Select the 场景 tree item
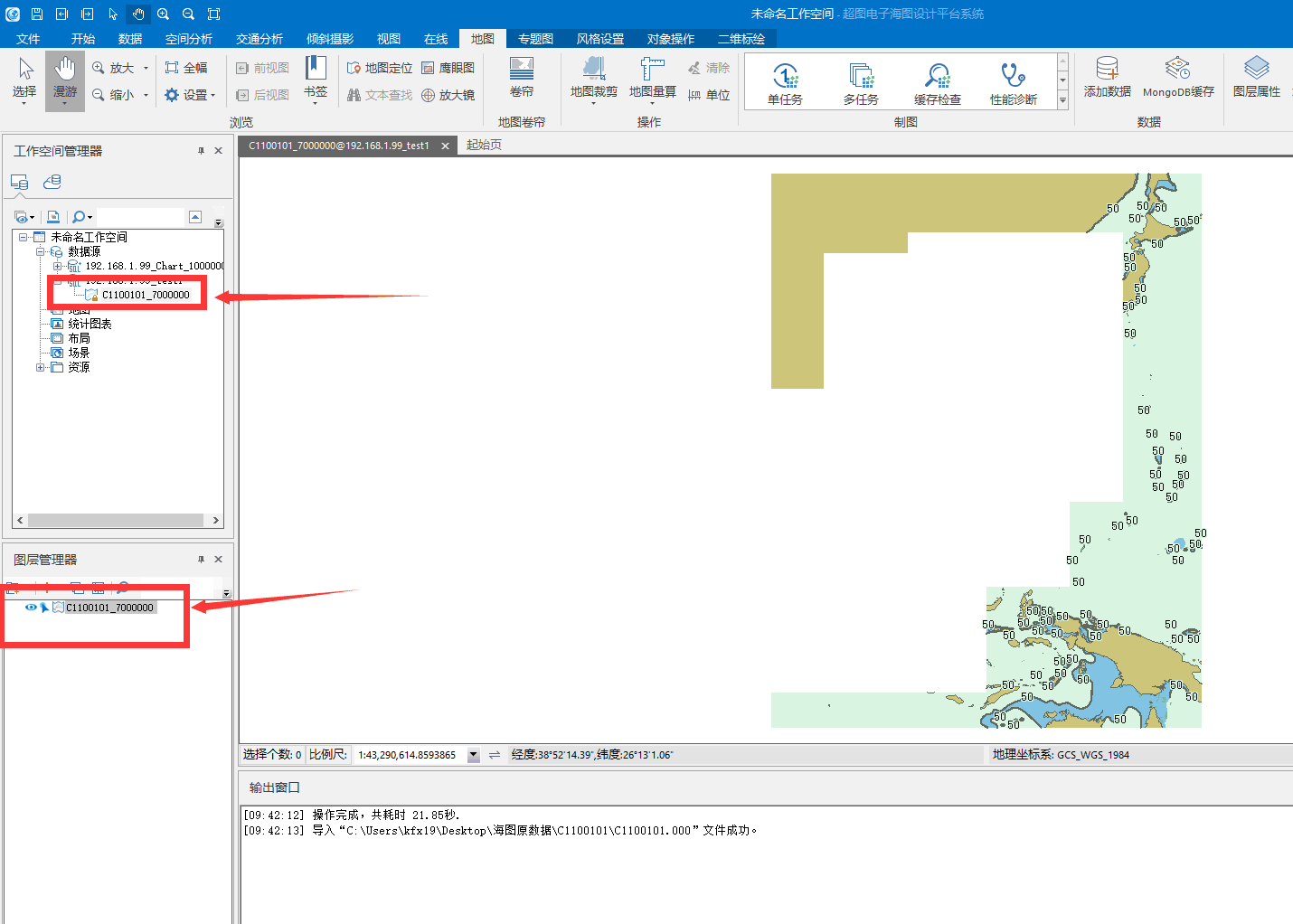The width and height of the screenshot is (1293, 924). pos(79,353)
